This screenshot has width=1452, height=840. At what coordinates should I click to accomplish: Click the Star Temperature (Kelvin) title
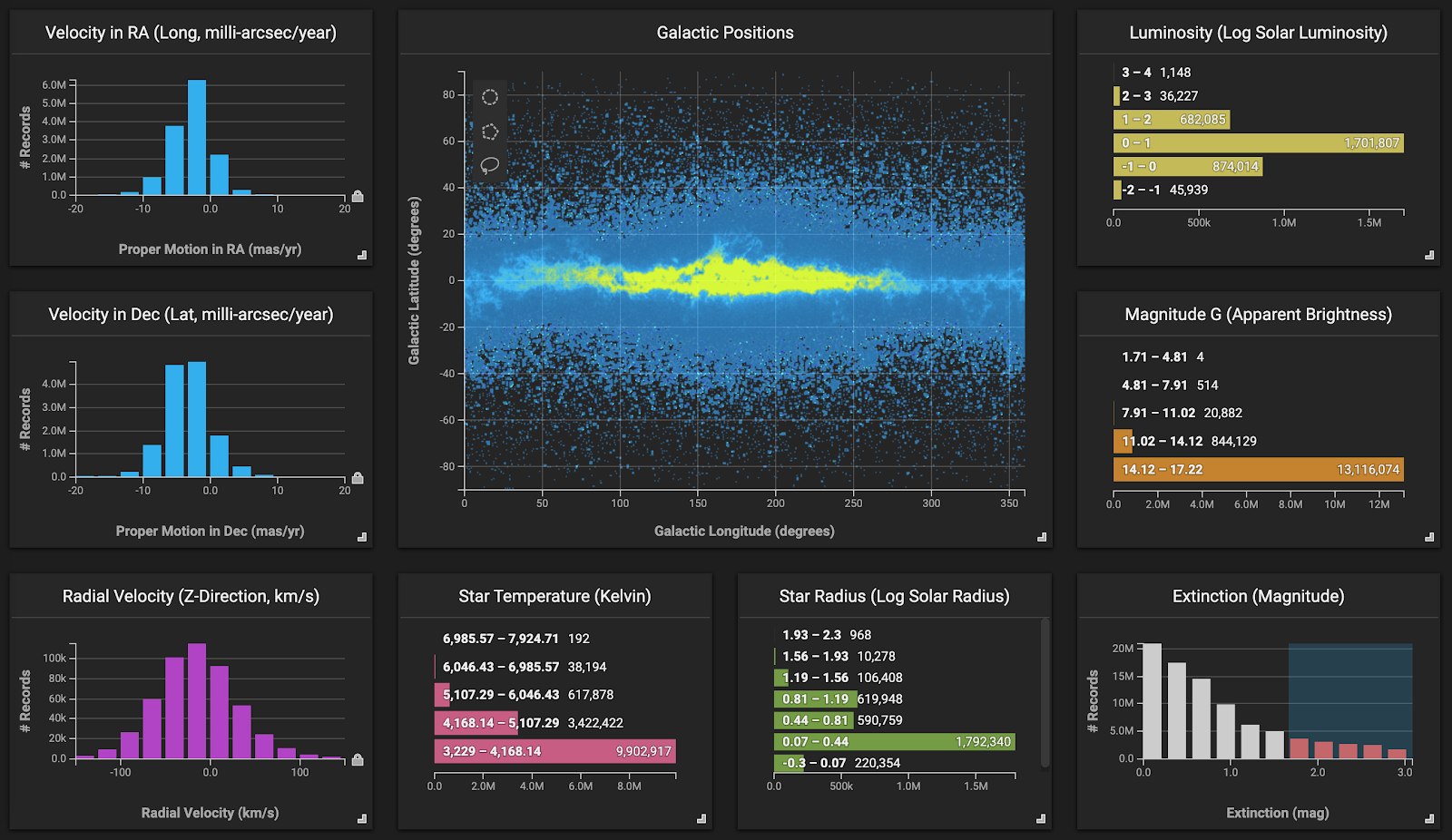[x=554, y=596]
